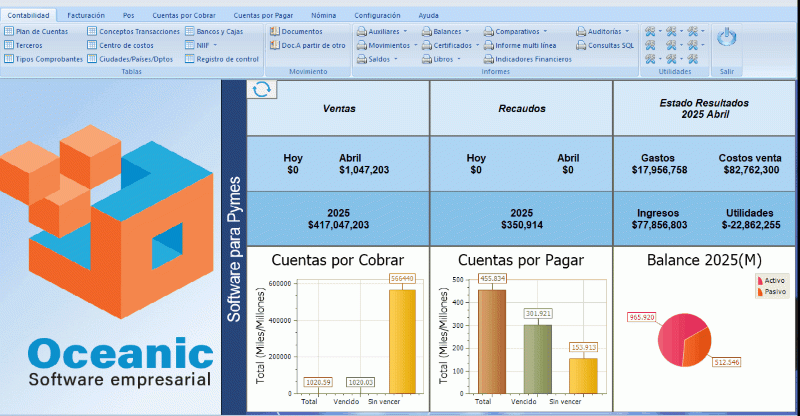Open Bancos y Cajas table
This screenshot has height=416, width=800.
tap(217, 32)
